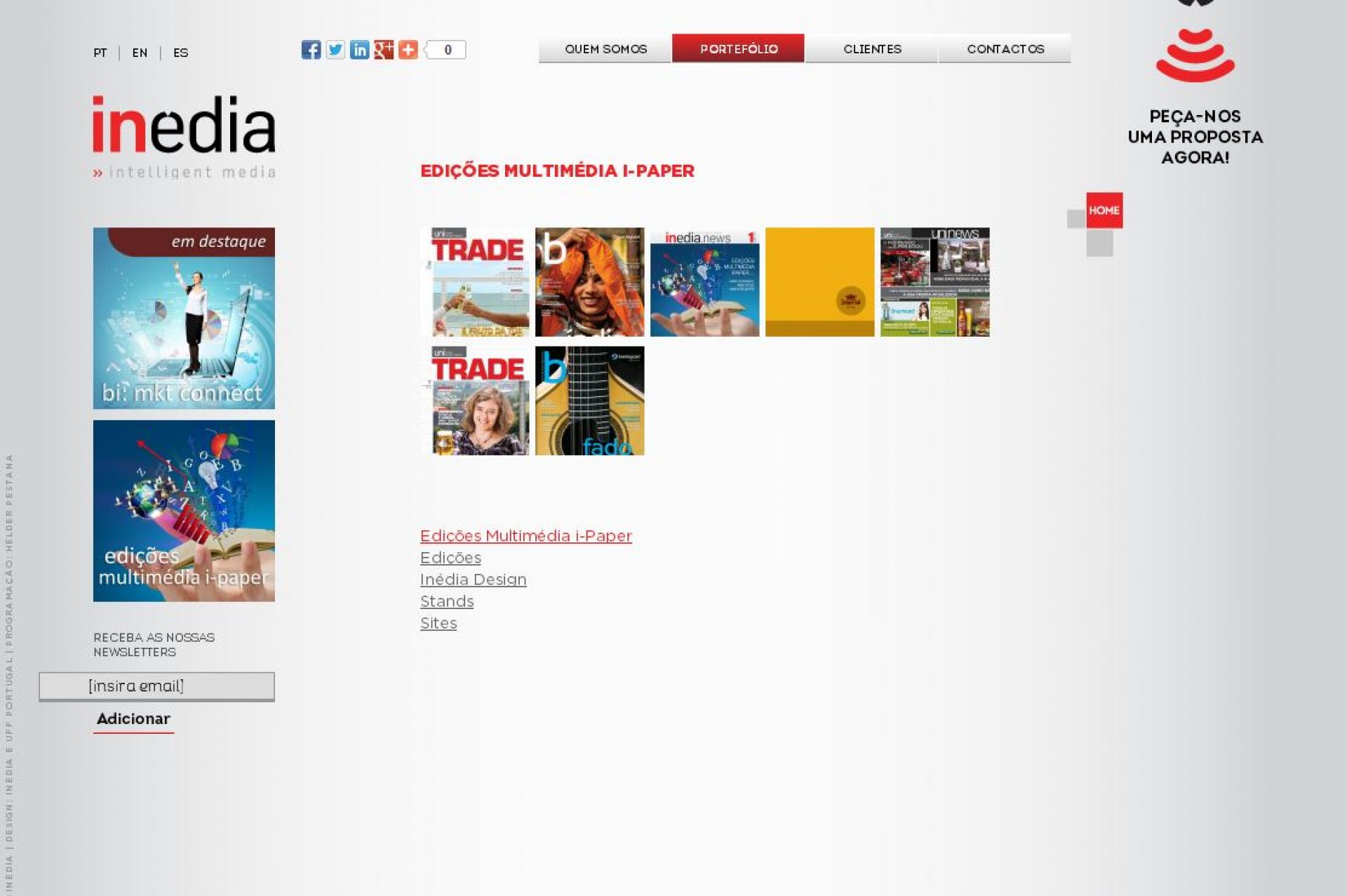1347x896 pixels.
Task: Open the fado guitar magazine thumbnail
Action: point(589,401)
